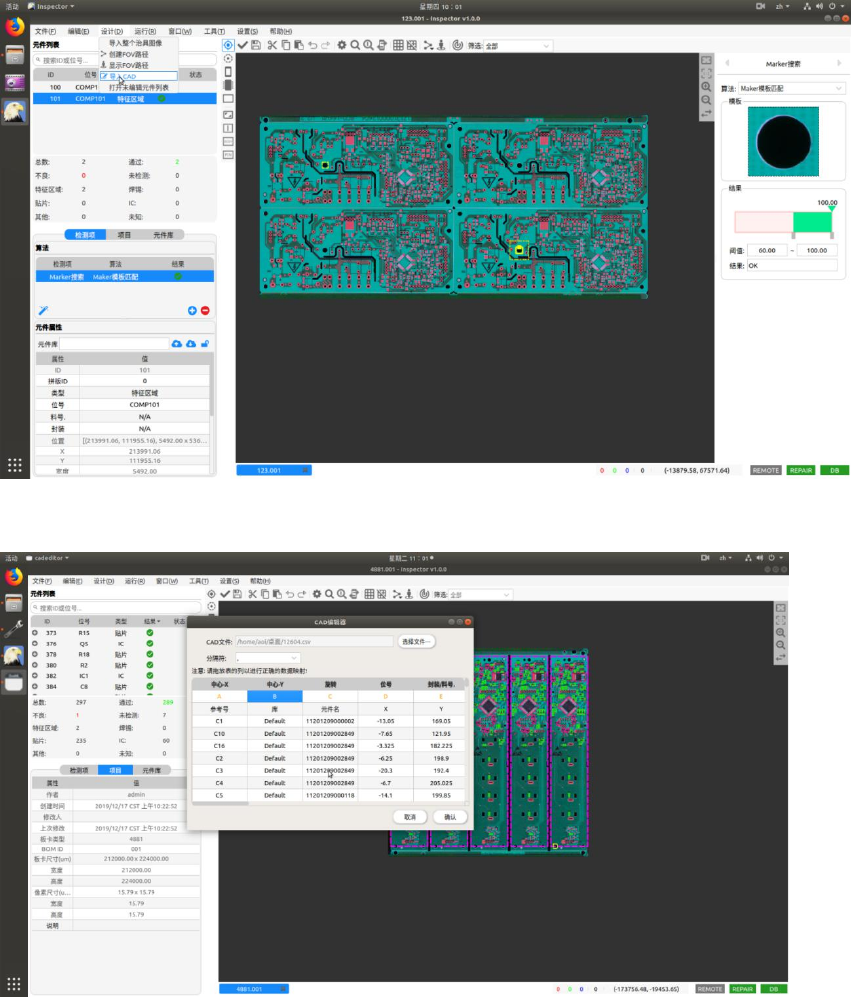Click the black circle template thumbnail
The width and height of the screenshot is (851, 997).
pos(783,141)
